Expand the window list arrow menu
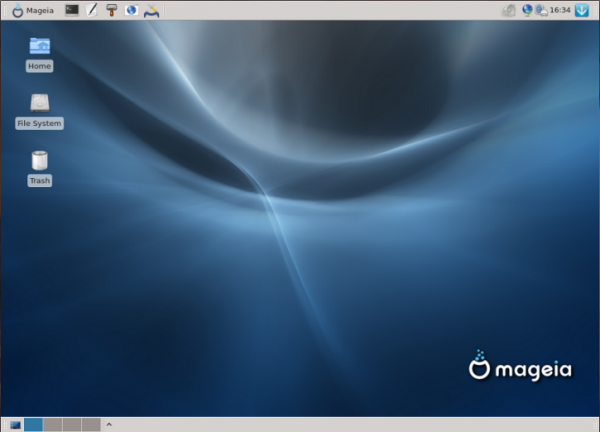600x432 pixels. 109,424
